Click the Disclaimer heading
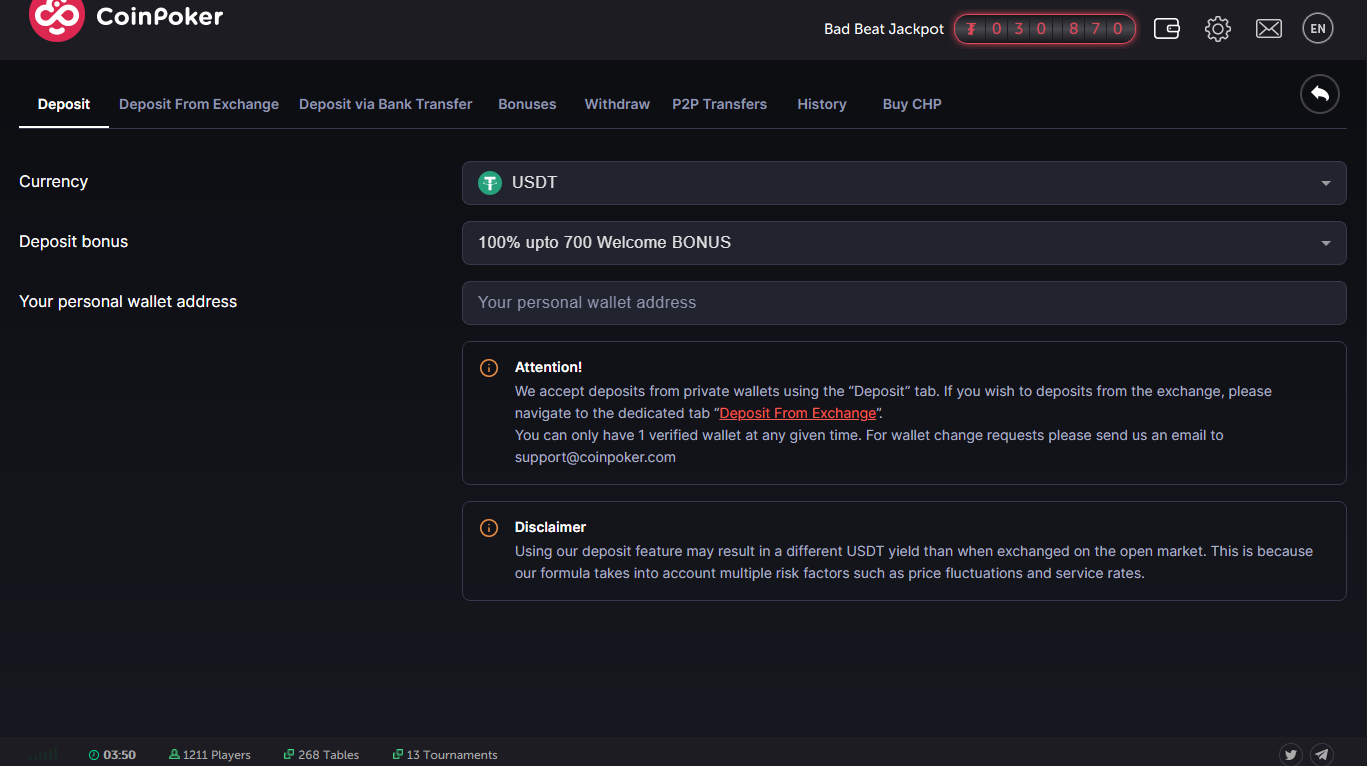 tap(550, 527)
